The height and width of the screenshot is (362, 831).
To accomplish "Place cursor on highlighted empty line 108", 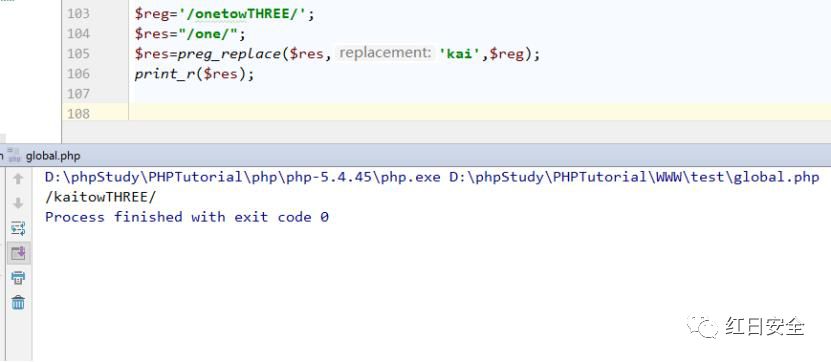I will click(x=480, y=112).
